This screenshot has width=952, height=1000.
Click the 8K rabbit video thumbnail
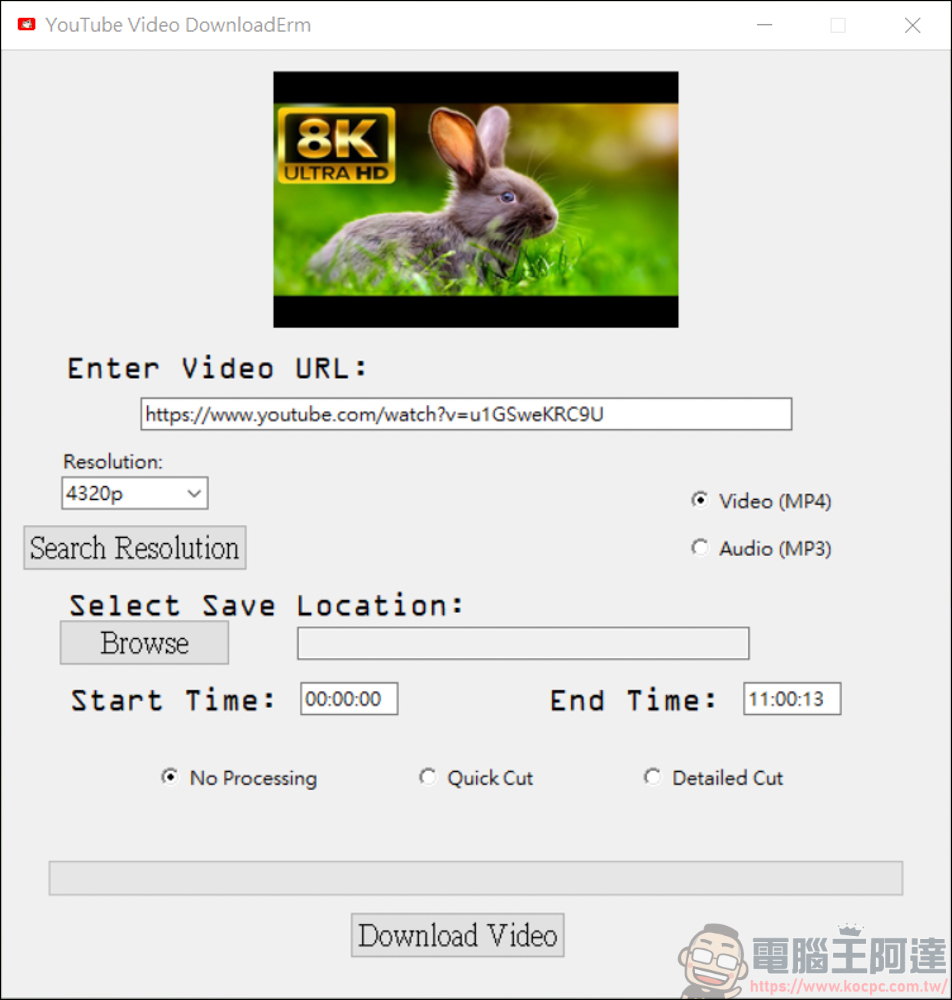(476, 200)
